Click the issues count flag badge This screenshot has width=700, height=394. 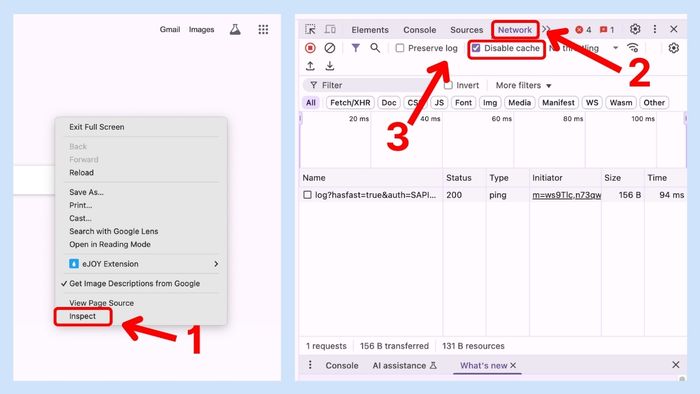click(x=607, y=30)
